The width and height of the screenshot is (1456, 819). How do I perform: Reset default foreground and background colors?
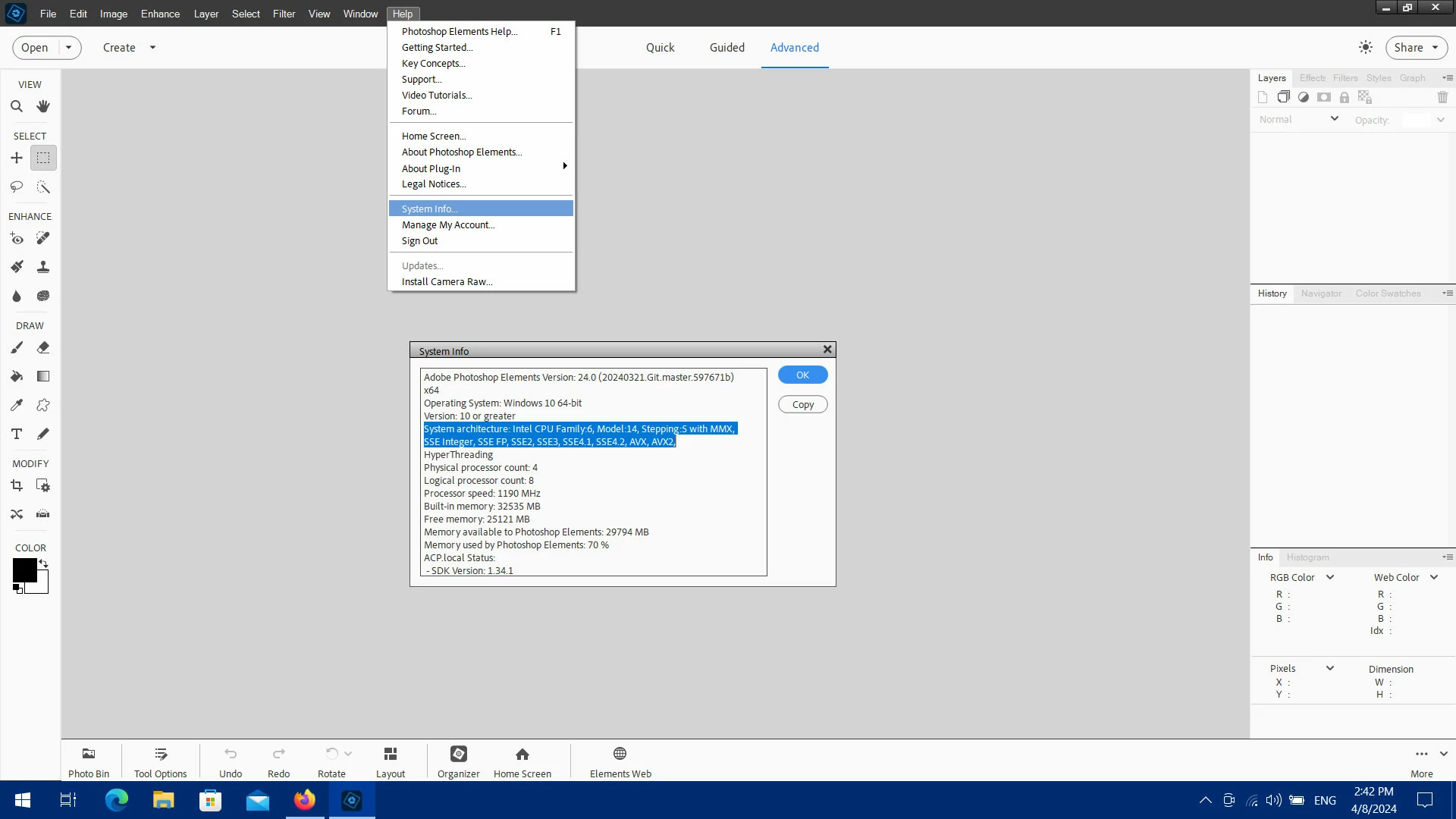click(x=17, y=588)
